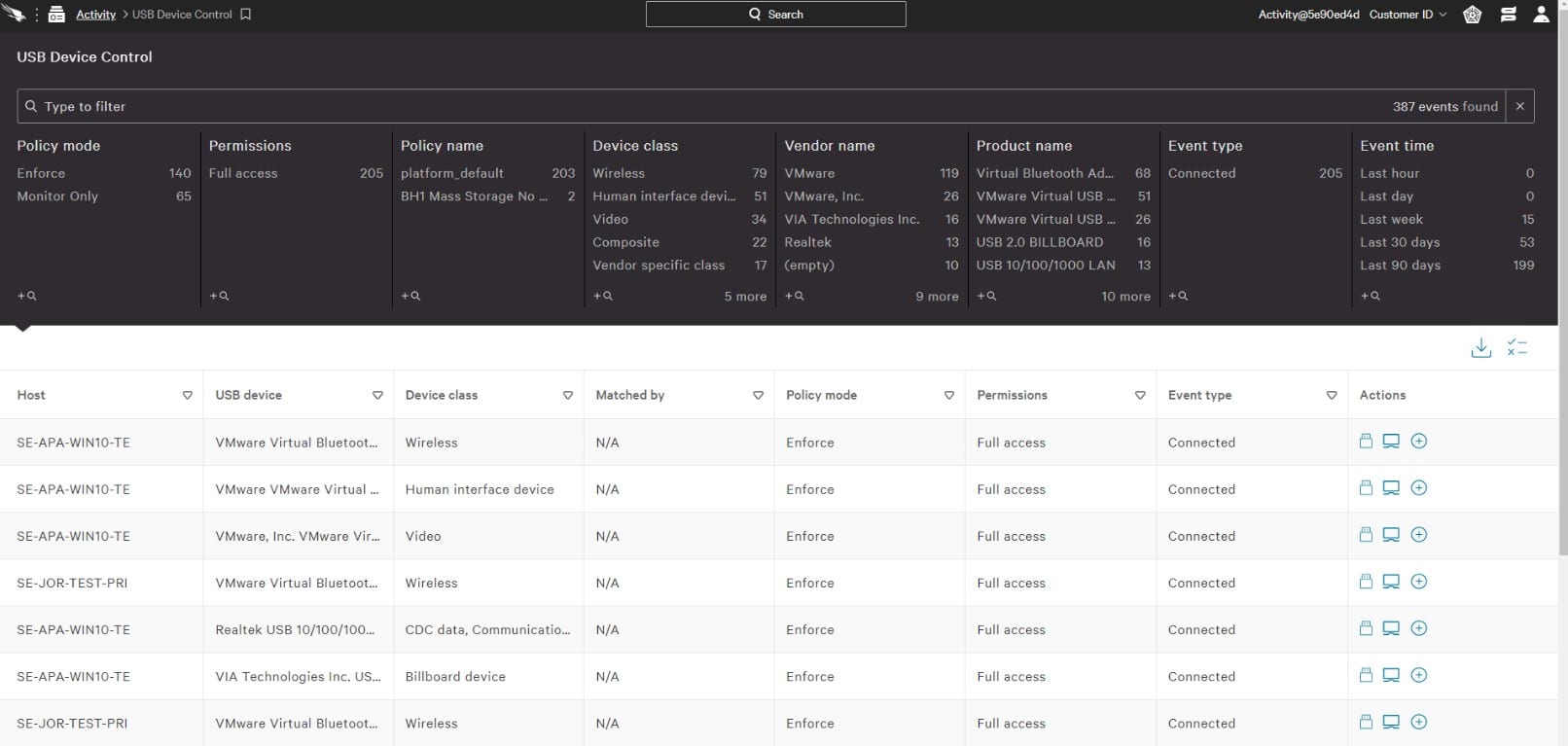Show 10 more Product name values
The image size is (1568, 746).
pyautogui.click(x=1125, y=297)
